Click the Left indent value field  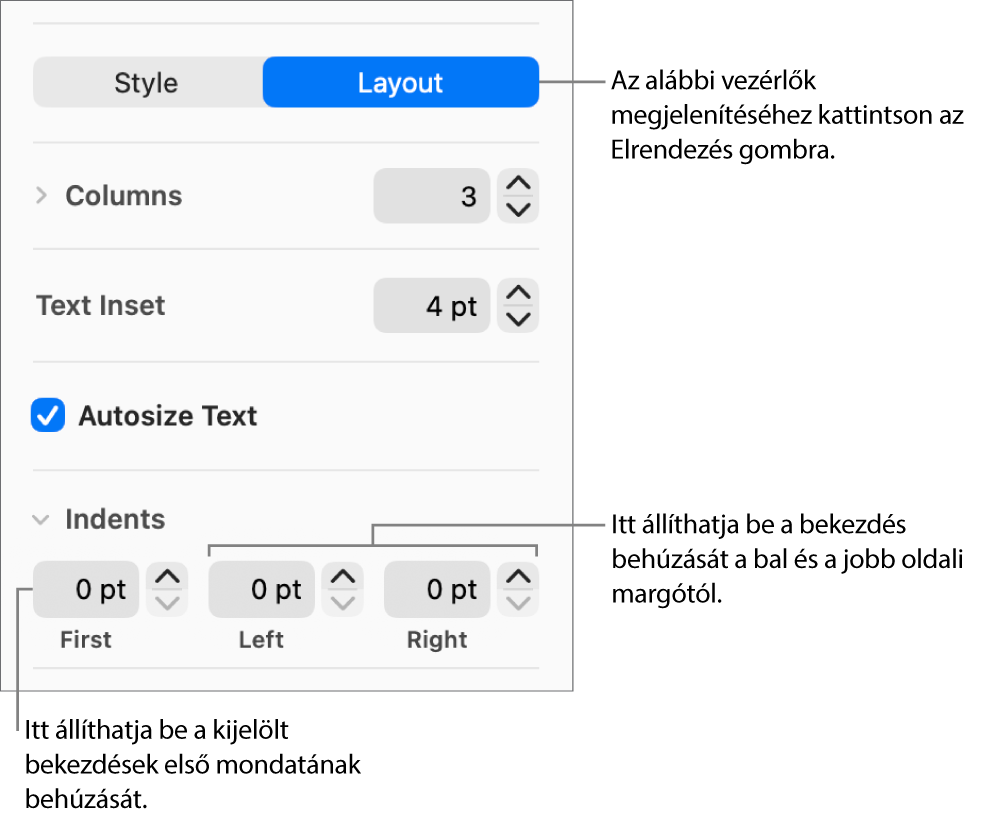point(261,590)
